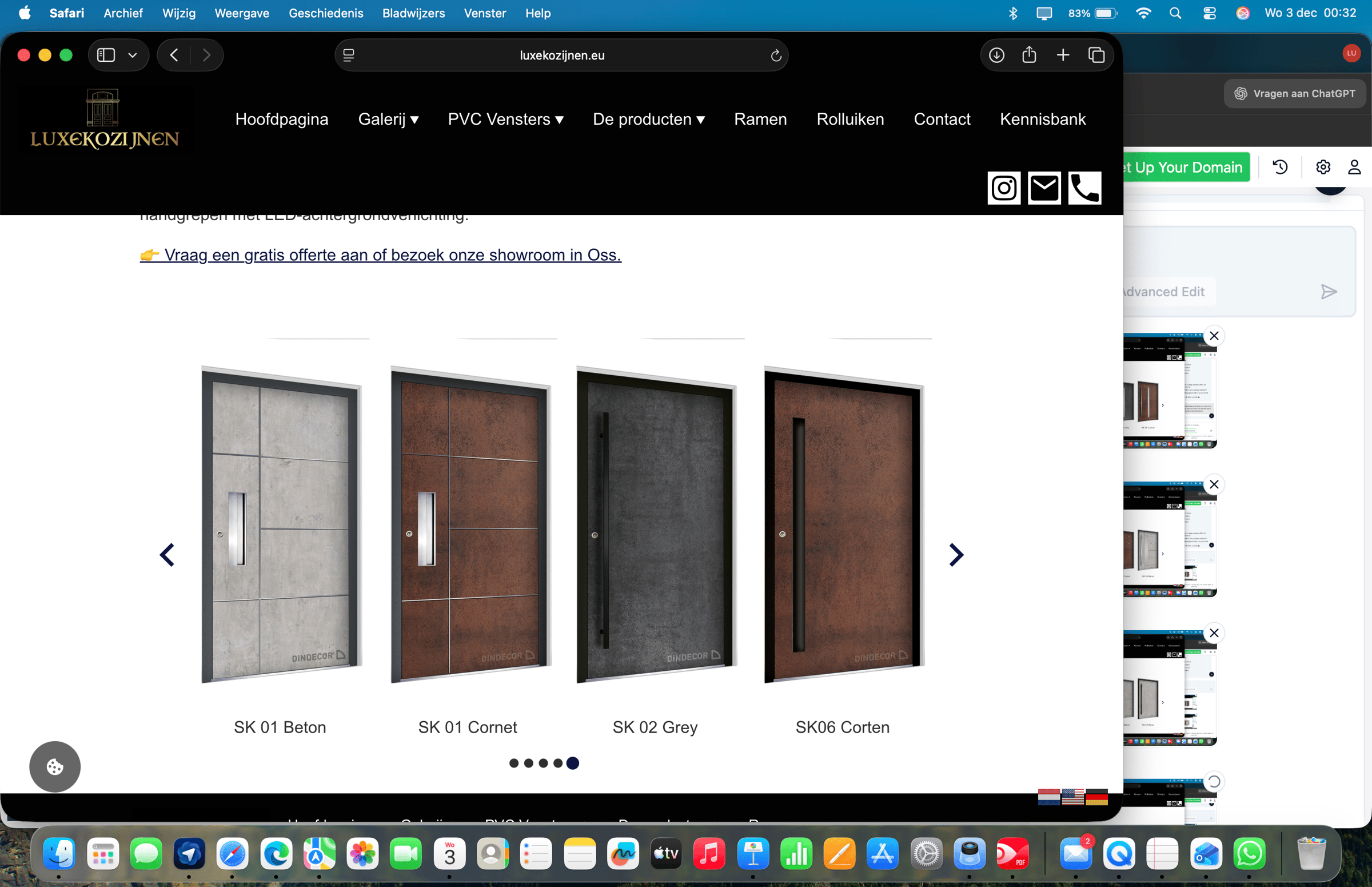The width and height of the screenshot is (1372, 887).
Task: Switch site language using the US flag
Action: pyautogui.click(x=1073, y=798)
